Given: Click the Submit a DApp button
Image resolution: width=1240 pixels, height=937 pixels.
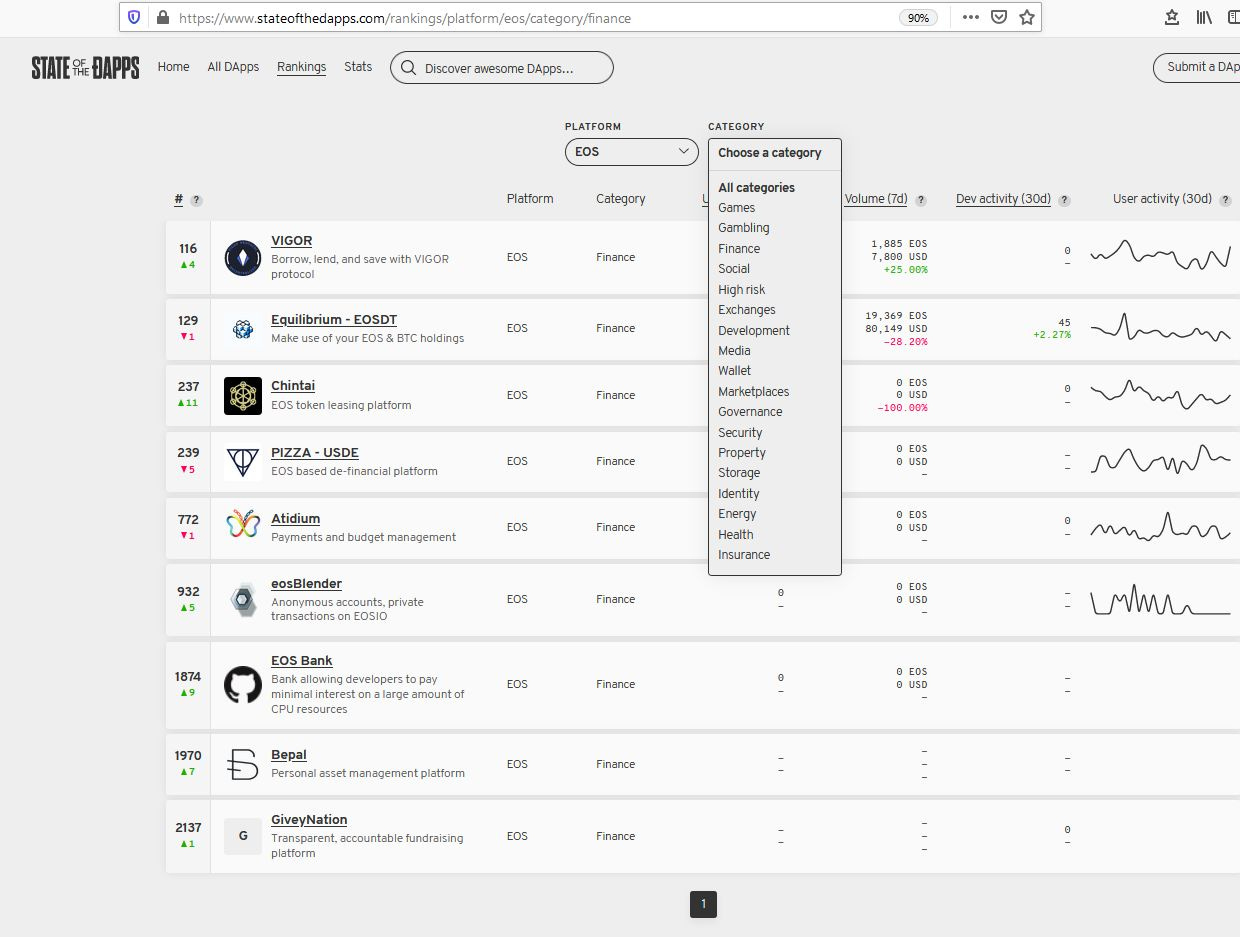Looking at the screenshot, I should pyautogui.click(x=1197, y=67).
